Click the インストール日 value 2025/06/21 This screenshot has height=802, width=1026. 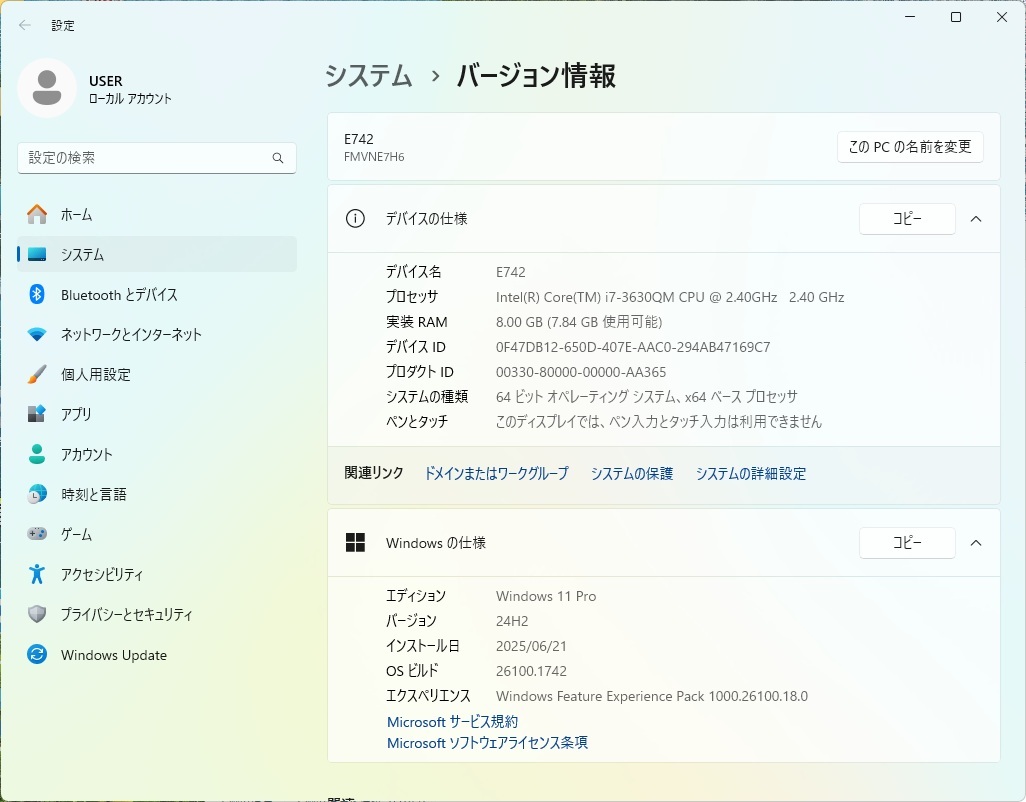click(x=531, y=646)
